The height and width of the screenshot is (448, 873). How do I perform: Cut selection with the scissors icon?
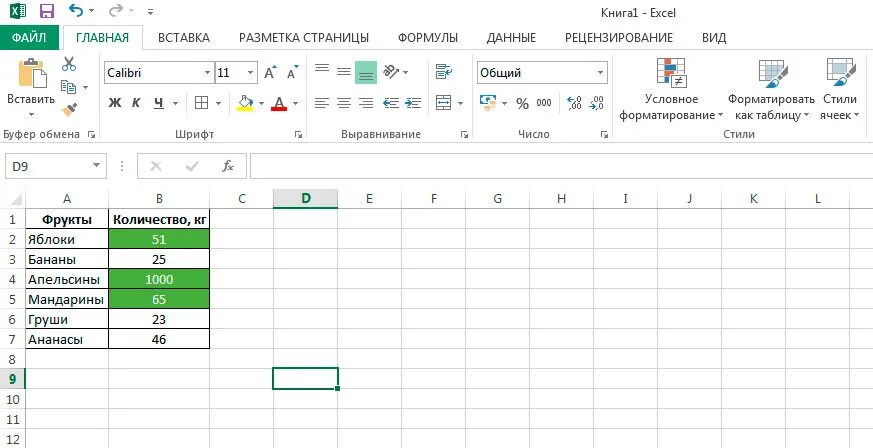click(x=69, y=63)
